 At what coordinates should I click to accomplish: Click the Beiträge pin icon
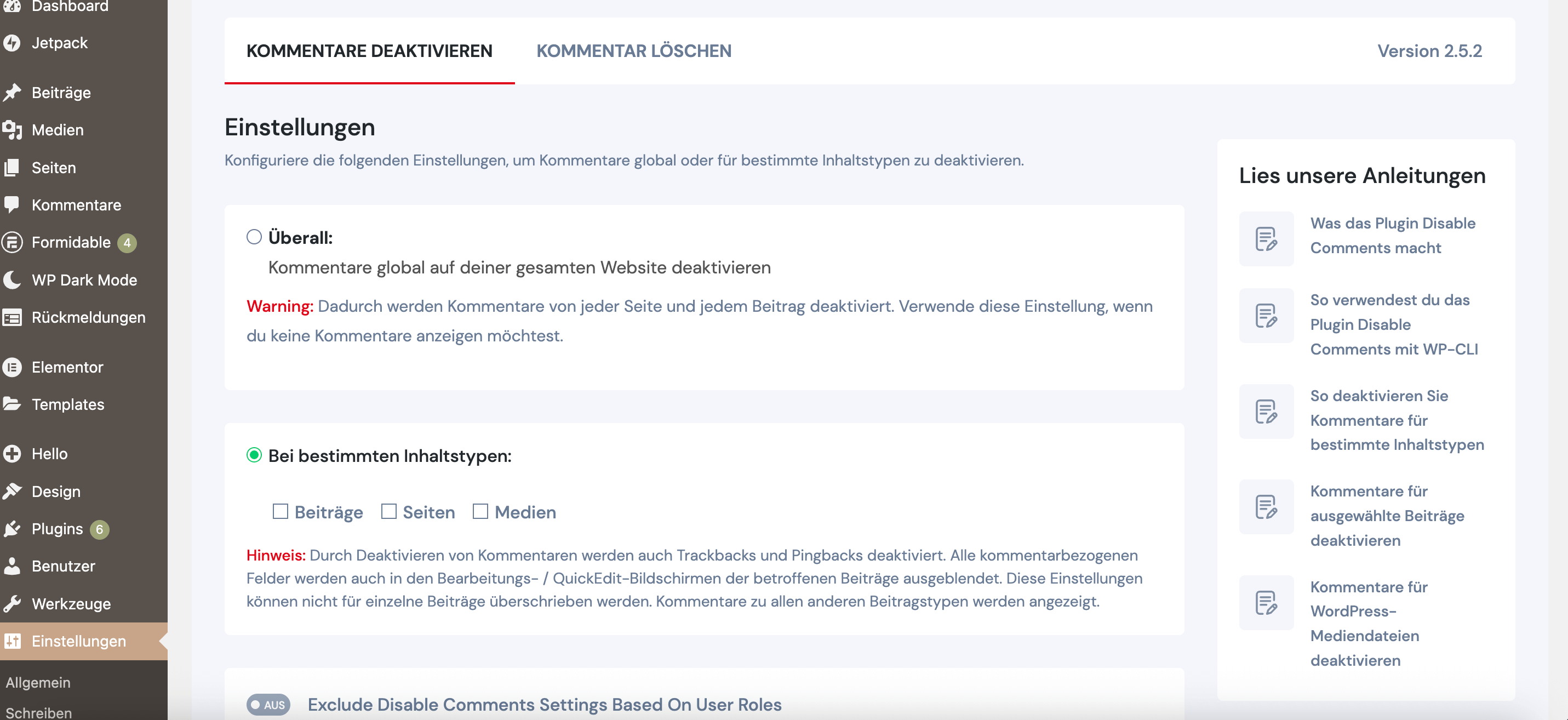coord(12,93)
